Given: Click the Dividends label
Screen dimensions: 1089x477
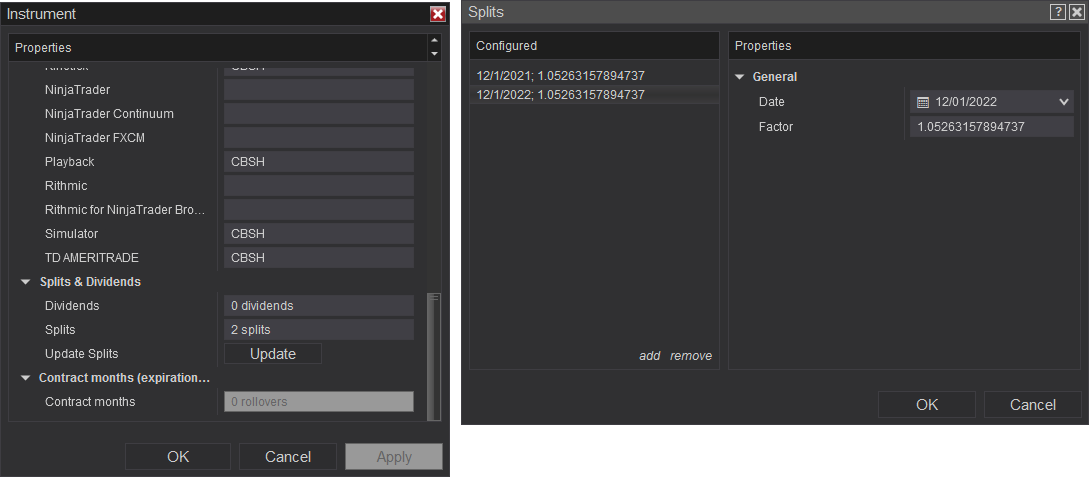Looking at the screenshot, I should tap(72, 306).
